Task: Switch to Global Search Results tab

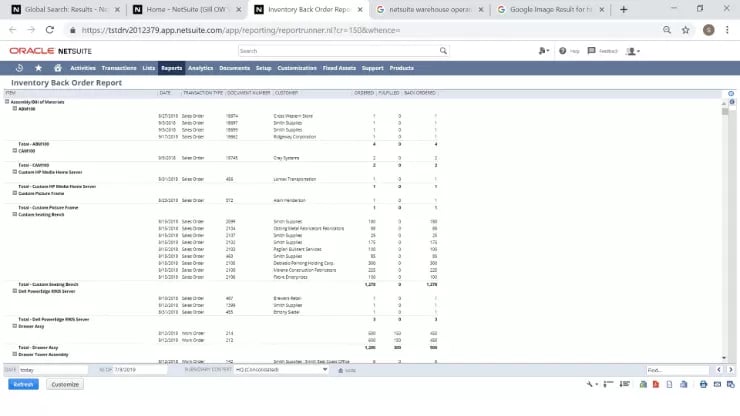Action: click(66, 9)
